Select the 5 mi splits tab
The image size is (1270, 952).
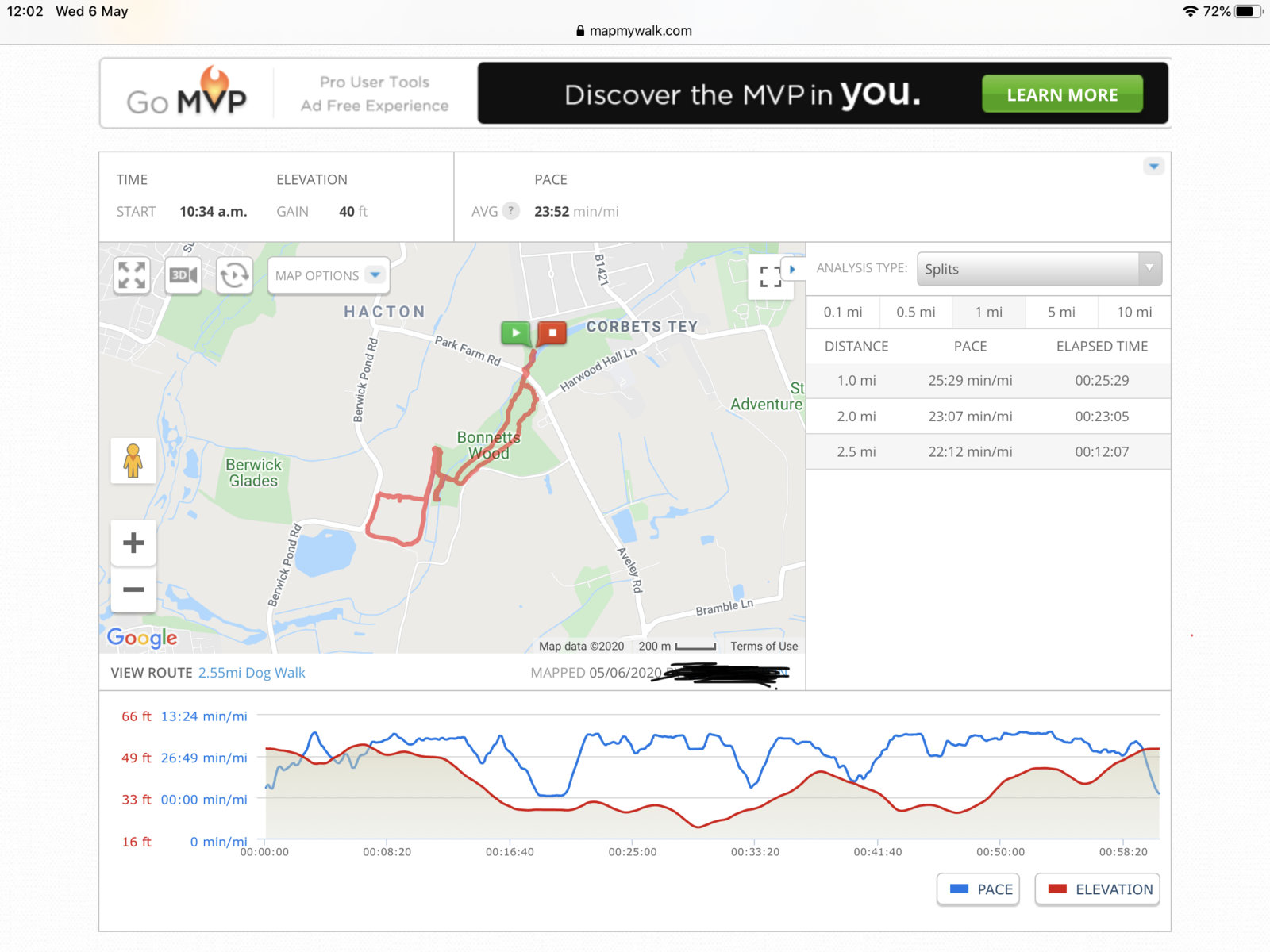pos(1061,312)
